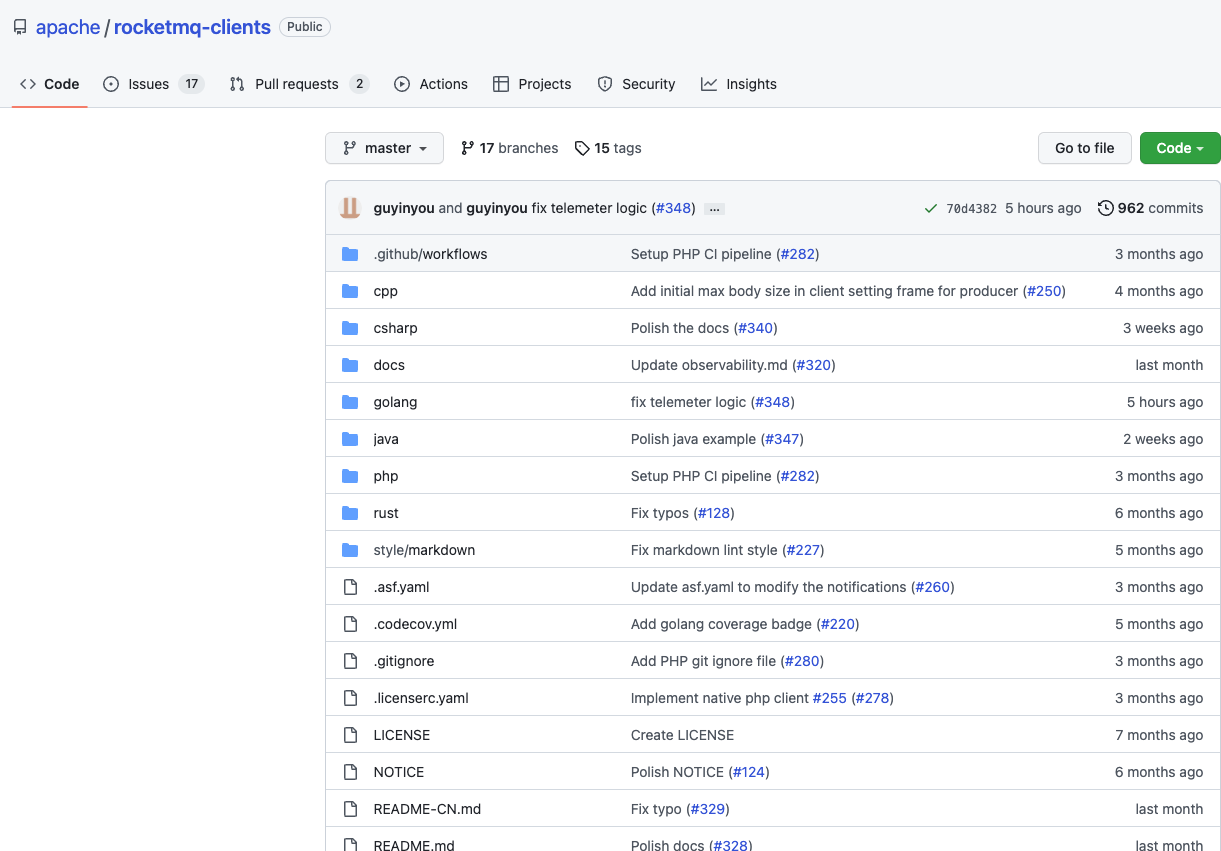
Task: Open the green Code dropdown button
Action: click(1180, 148)
